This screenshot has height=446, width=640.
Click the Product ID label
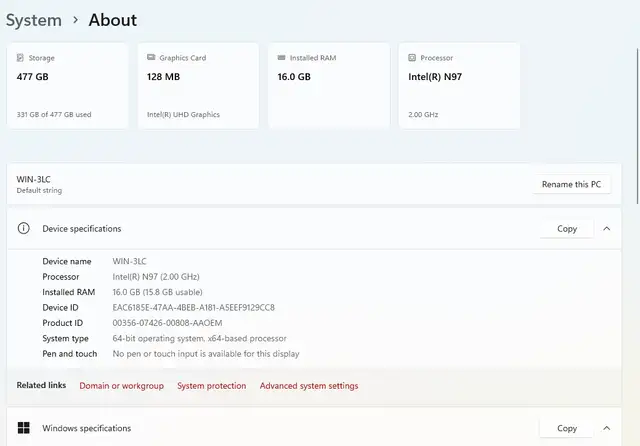pyautogui.click(x=62, y=323)
